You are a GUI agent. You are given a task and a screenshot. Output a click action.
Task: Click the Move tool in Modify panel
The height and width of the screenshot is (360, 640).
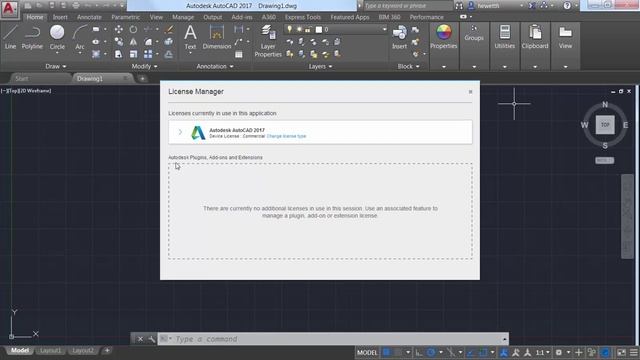point(118,29)
